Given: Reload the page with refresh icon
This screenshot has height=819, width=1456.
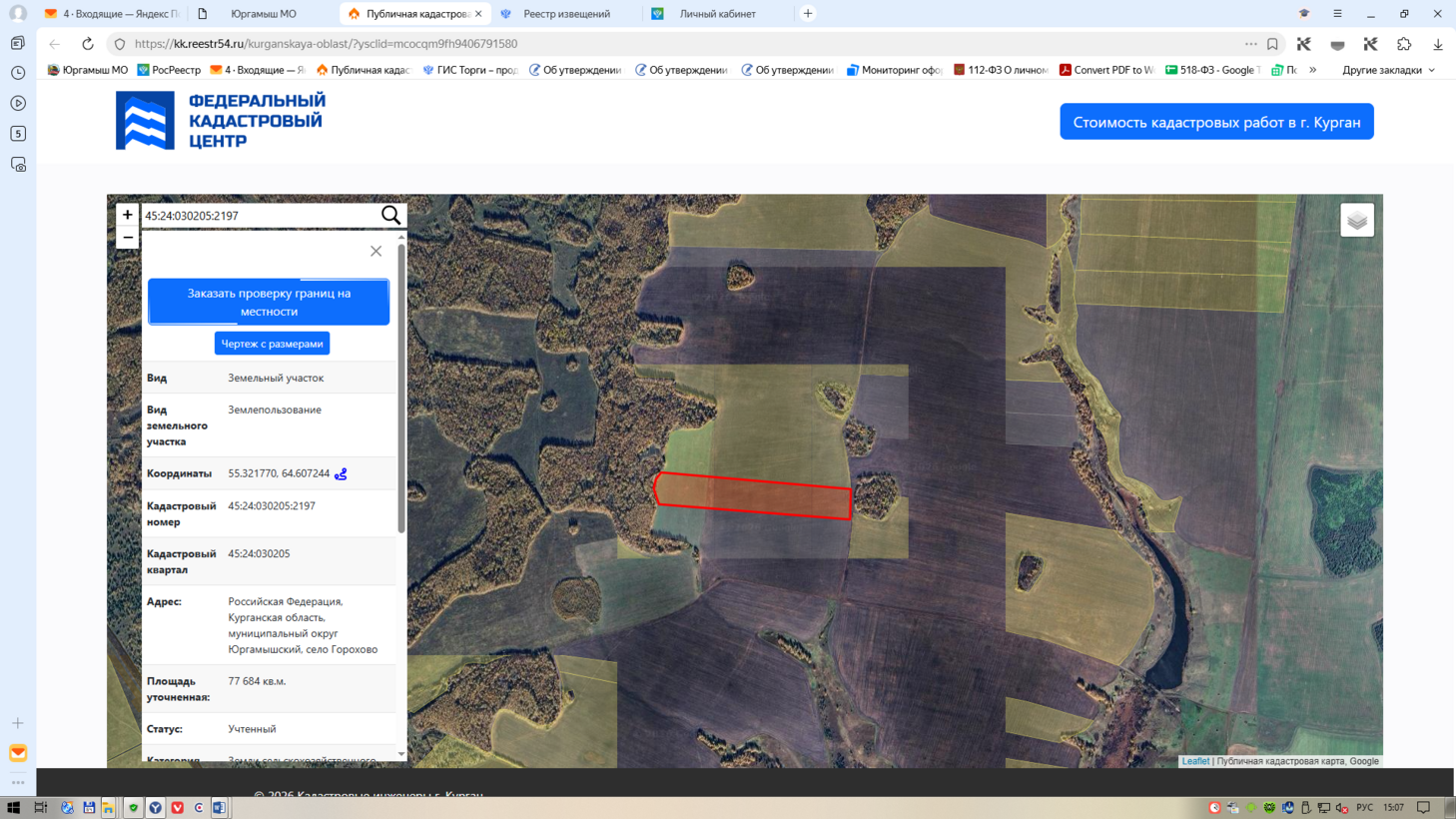Looking at the screenshot, I should [x=88, y=44].
